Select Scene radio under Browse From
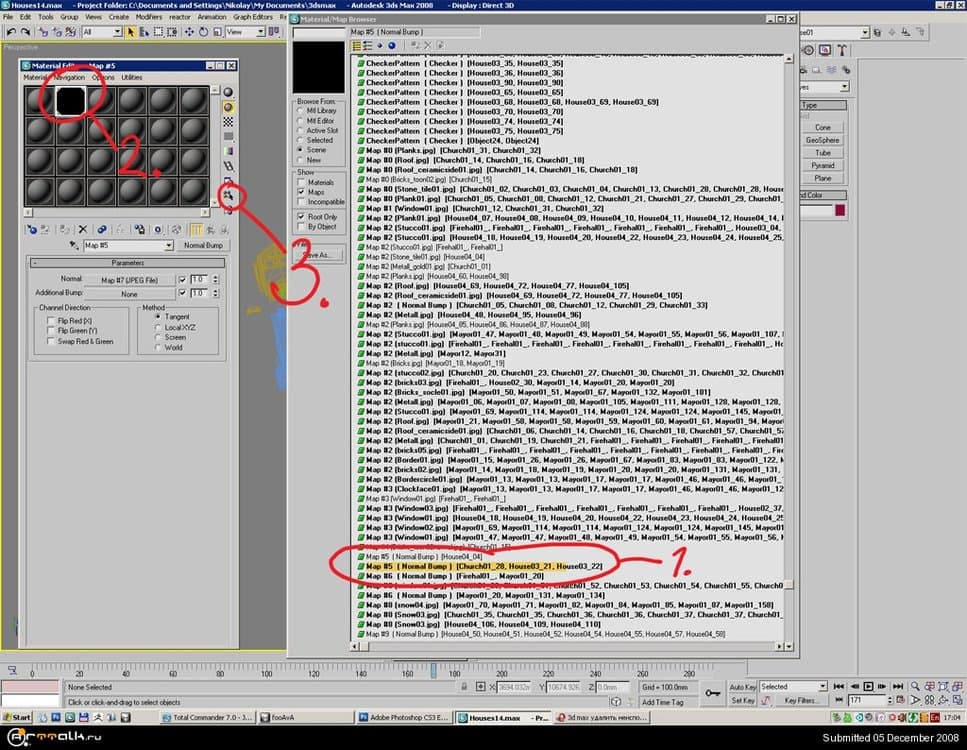Image resolution: width=967 pixels, height=750 pixels. click(x=300, y=150)
